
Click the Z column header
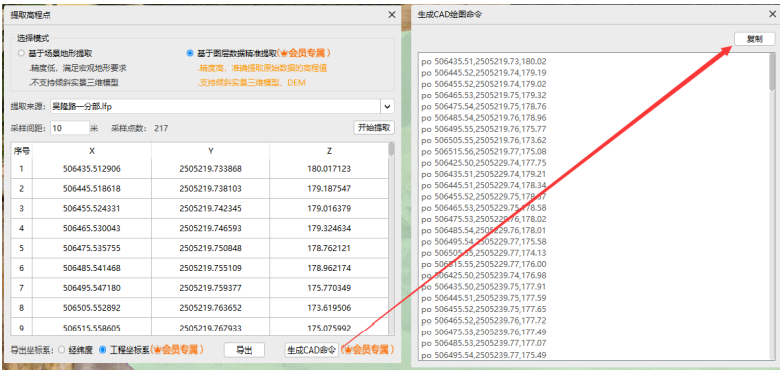coord(329,151)
